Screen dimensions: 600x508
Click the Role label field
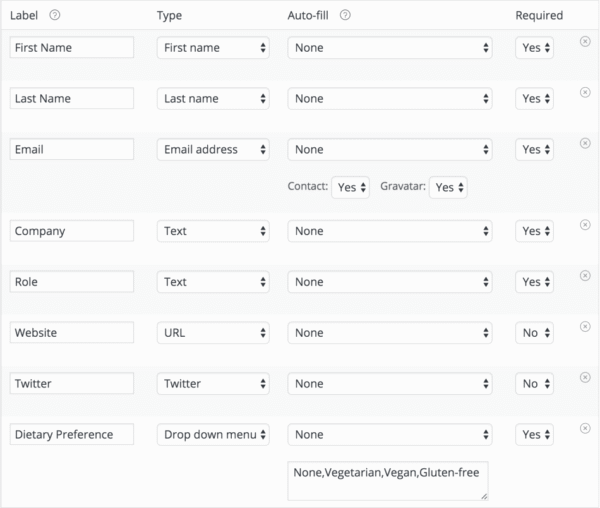72,282
